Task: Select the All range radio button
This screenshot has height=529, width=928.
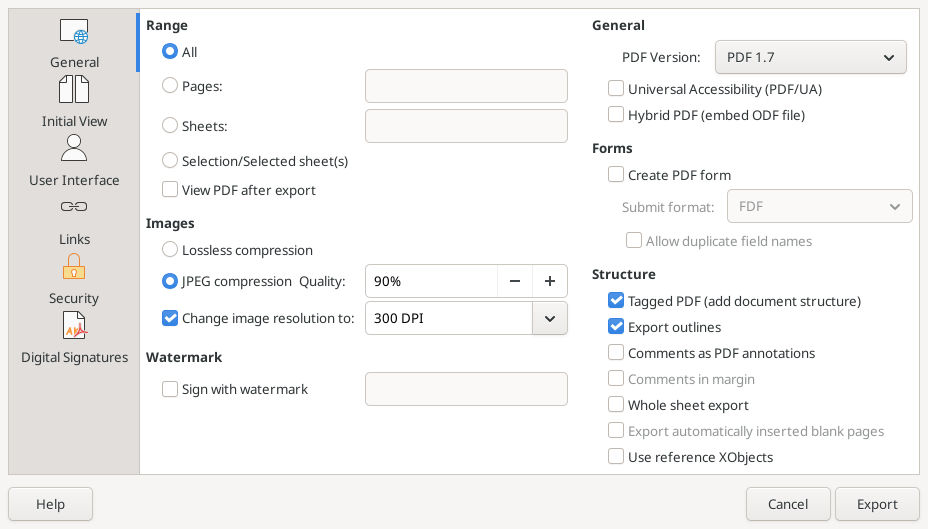Action: point(170,51)
